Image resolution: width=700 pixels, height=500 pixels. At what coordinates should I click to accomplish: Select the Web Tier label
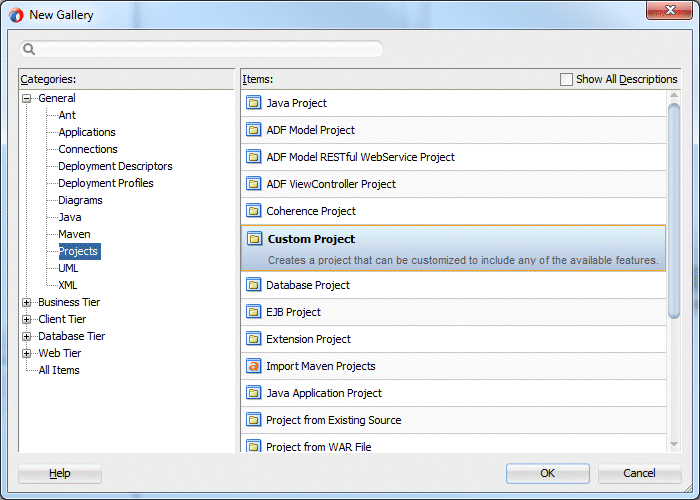click(x=60, y=353)
